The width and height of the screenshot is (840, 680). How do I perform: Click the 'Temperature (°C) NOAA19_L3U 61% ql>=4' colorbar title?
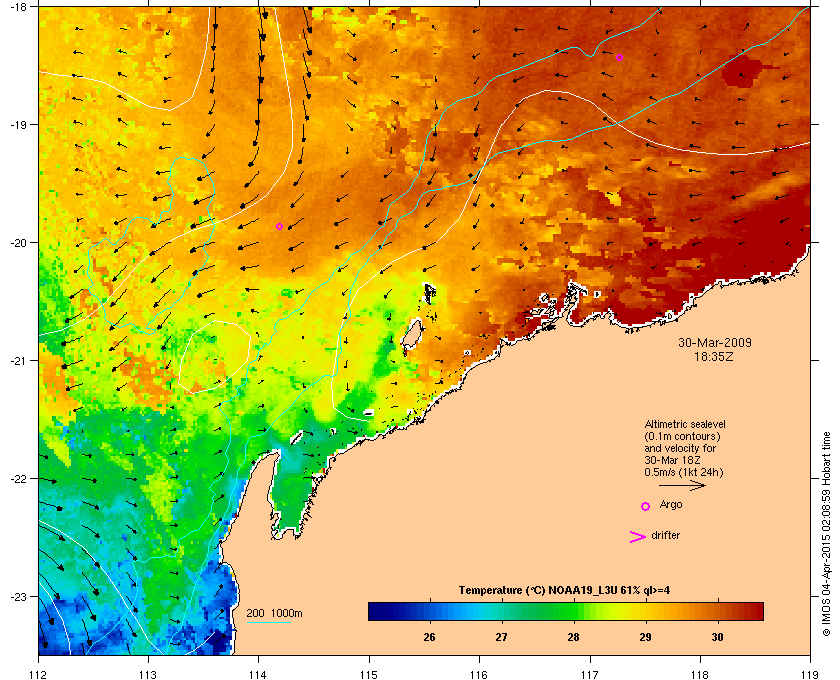pyautogui.click(x=564, y=591)
